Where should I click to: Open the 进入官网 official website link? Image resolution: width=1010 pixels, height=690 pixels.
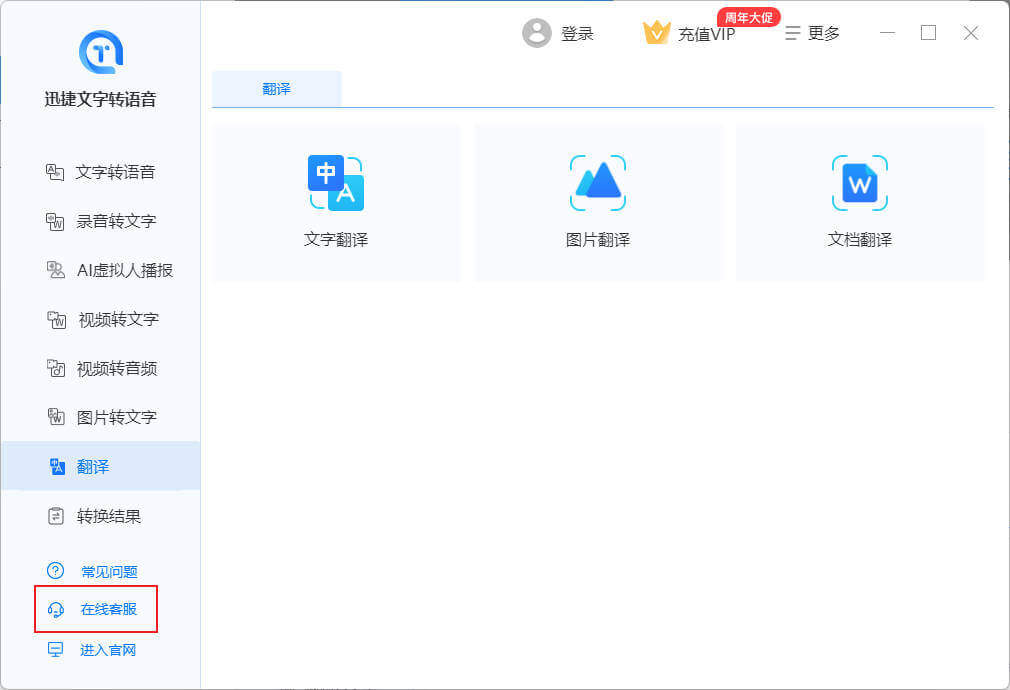107,650
